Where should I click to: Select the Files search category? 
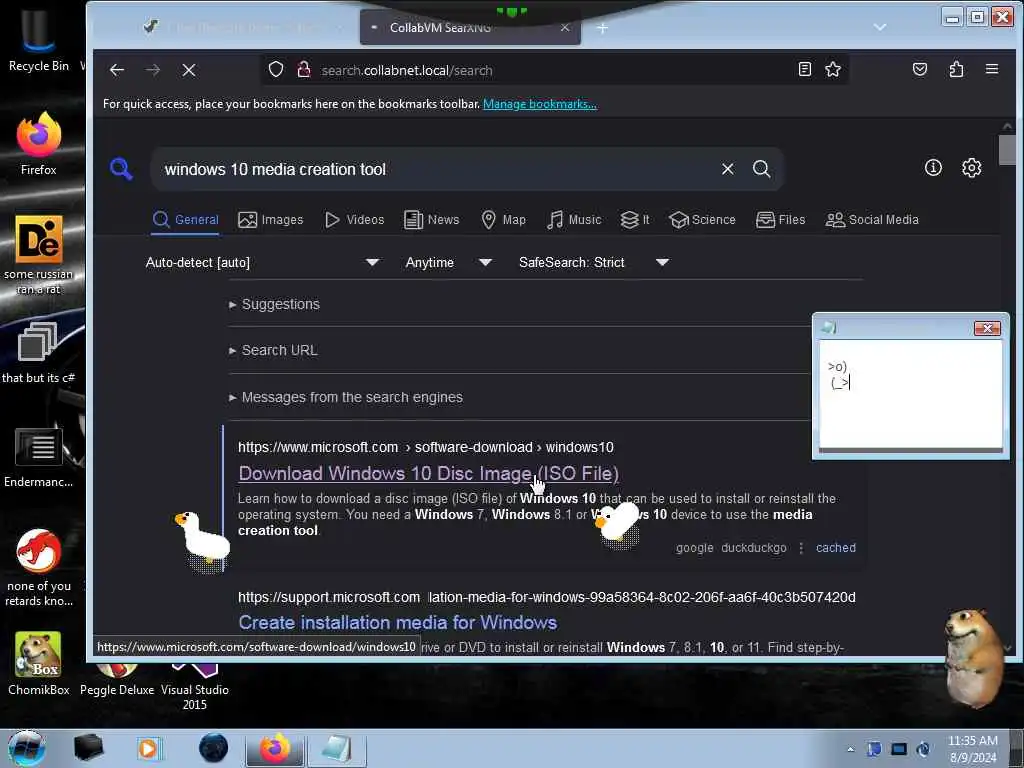point(780,220)
